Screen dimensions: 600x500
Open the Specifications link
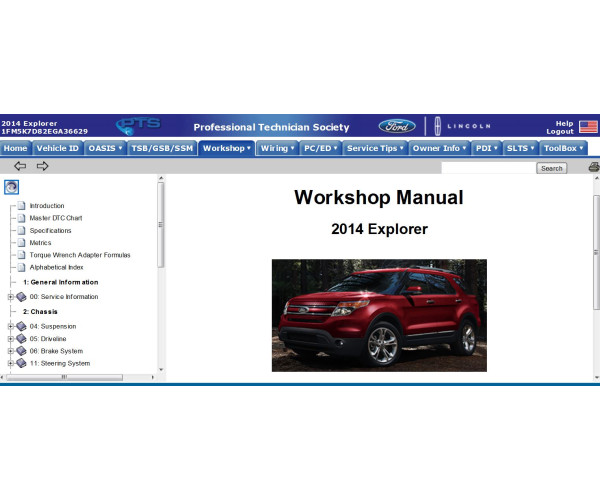coord(51,230)
